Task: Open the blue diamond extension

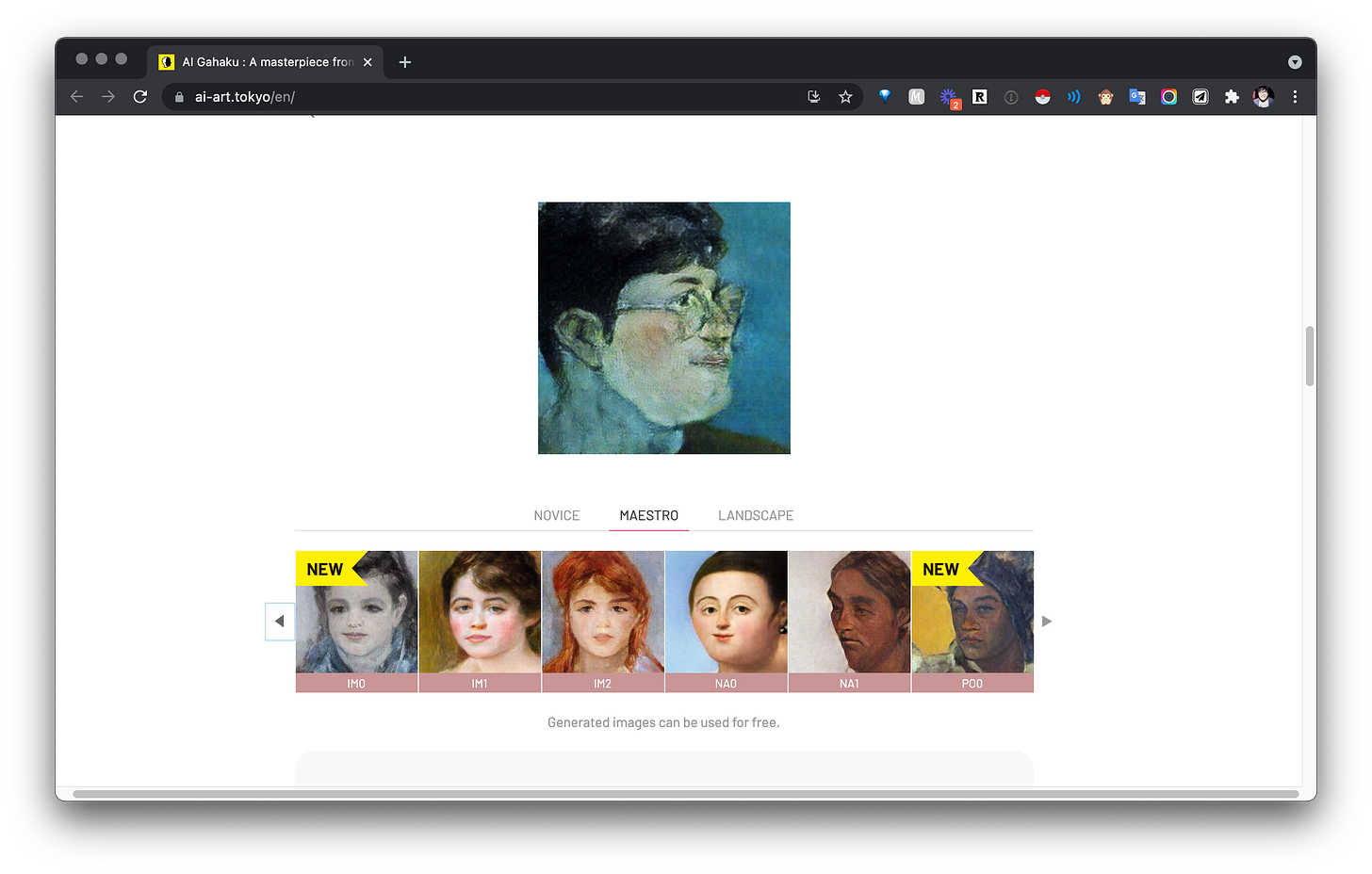Action: [x=885, y=96]
